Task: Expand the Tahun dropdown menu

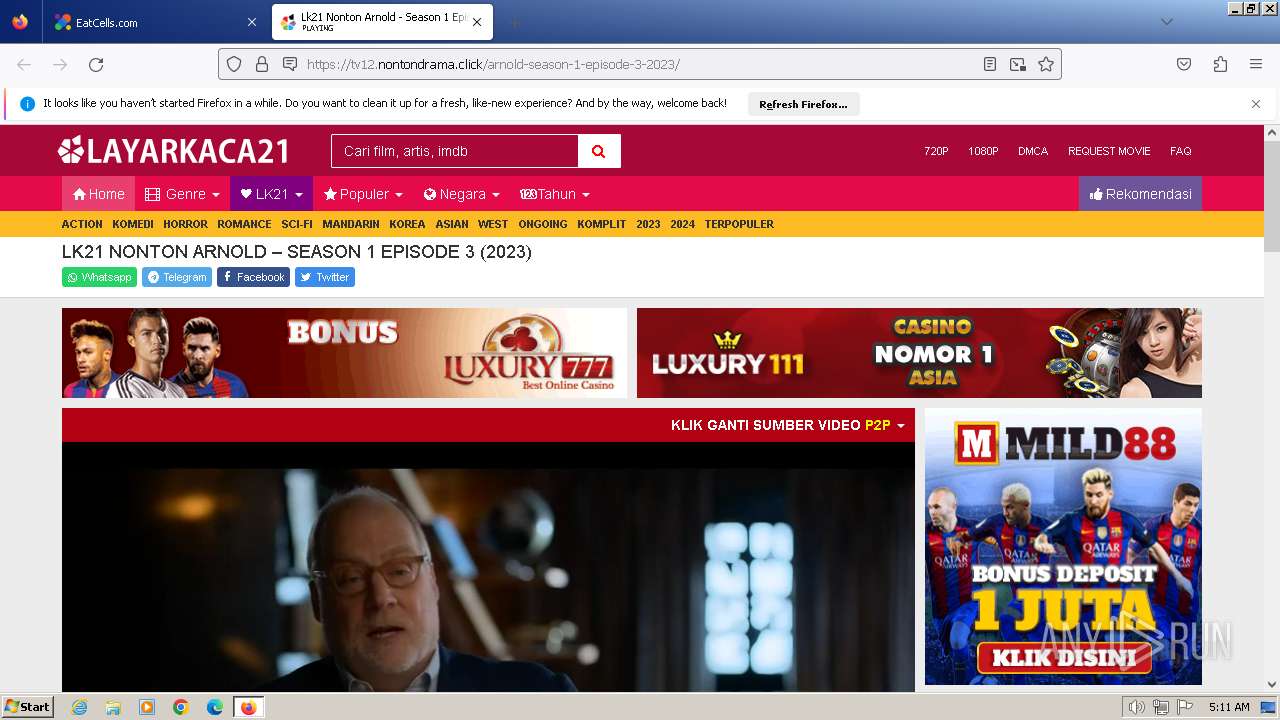Action: click(555, 194)
